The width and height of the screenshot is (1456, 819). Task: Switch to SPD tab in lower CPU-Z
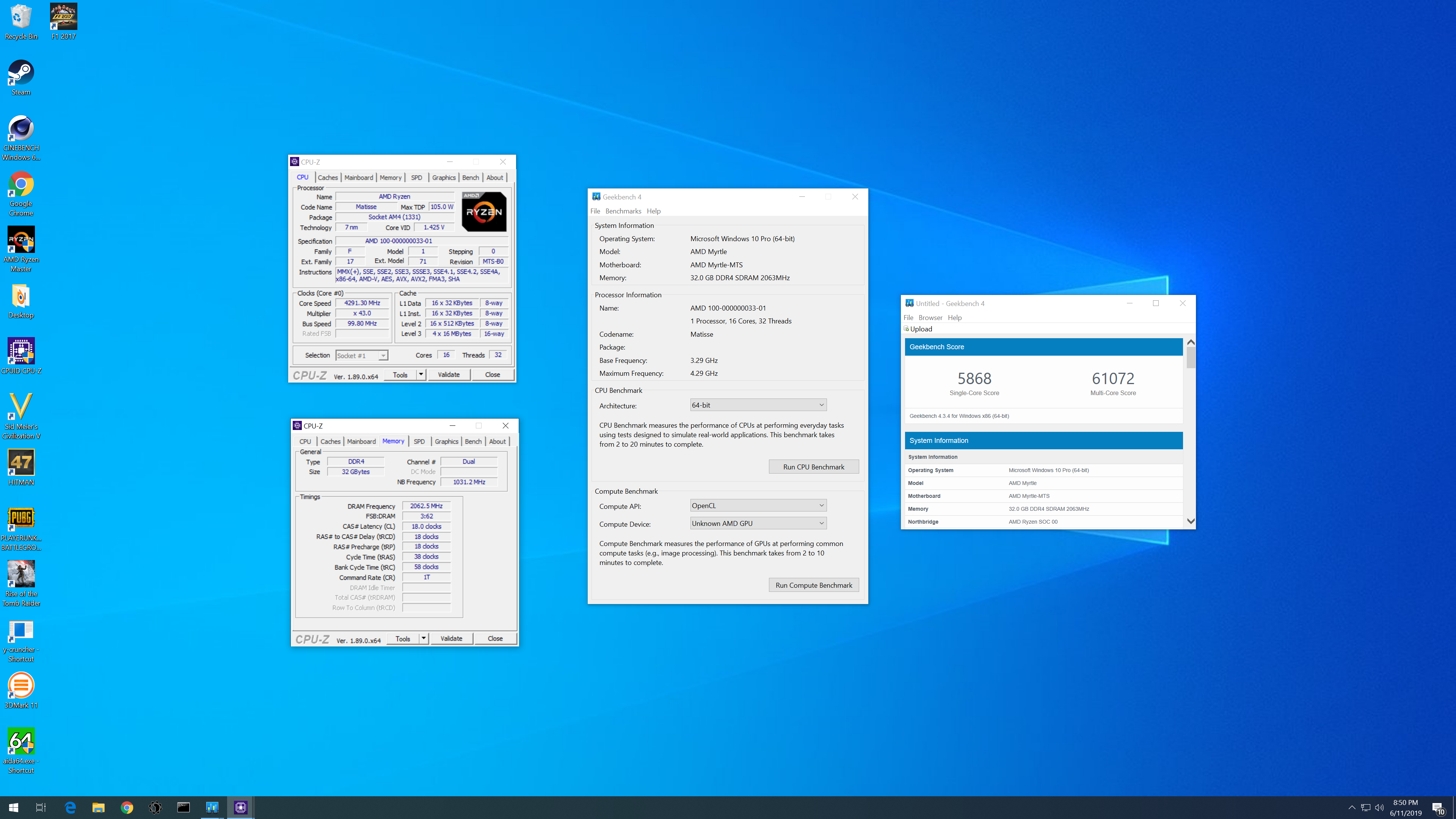pos(419,441)
